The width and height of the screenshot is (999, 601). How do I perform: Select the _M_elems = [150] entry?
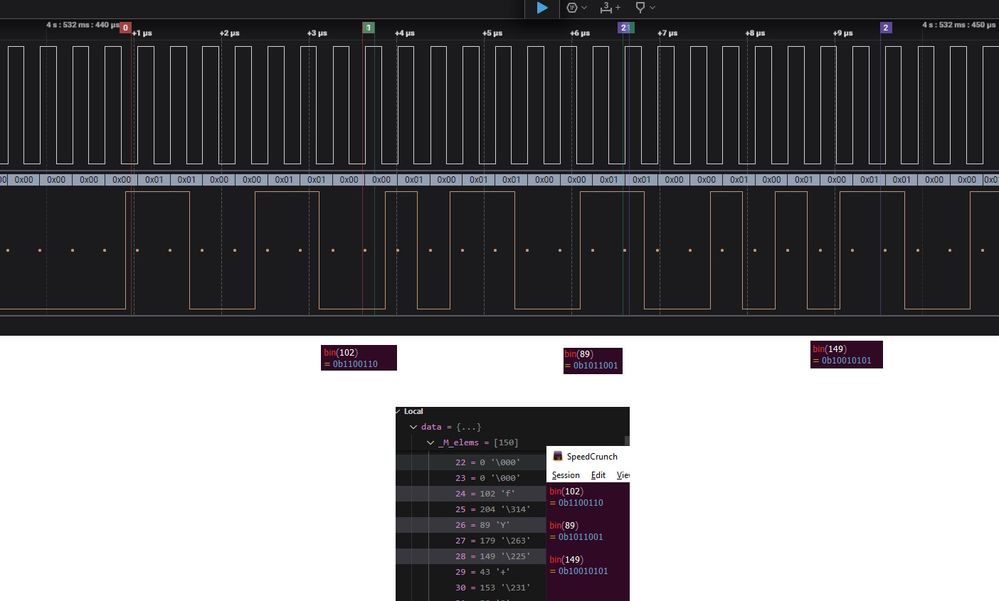[x=478, y=442]
